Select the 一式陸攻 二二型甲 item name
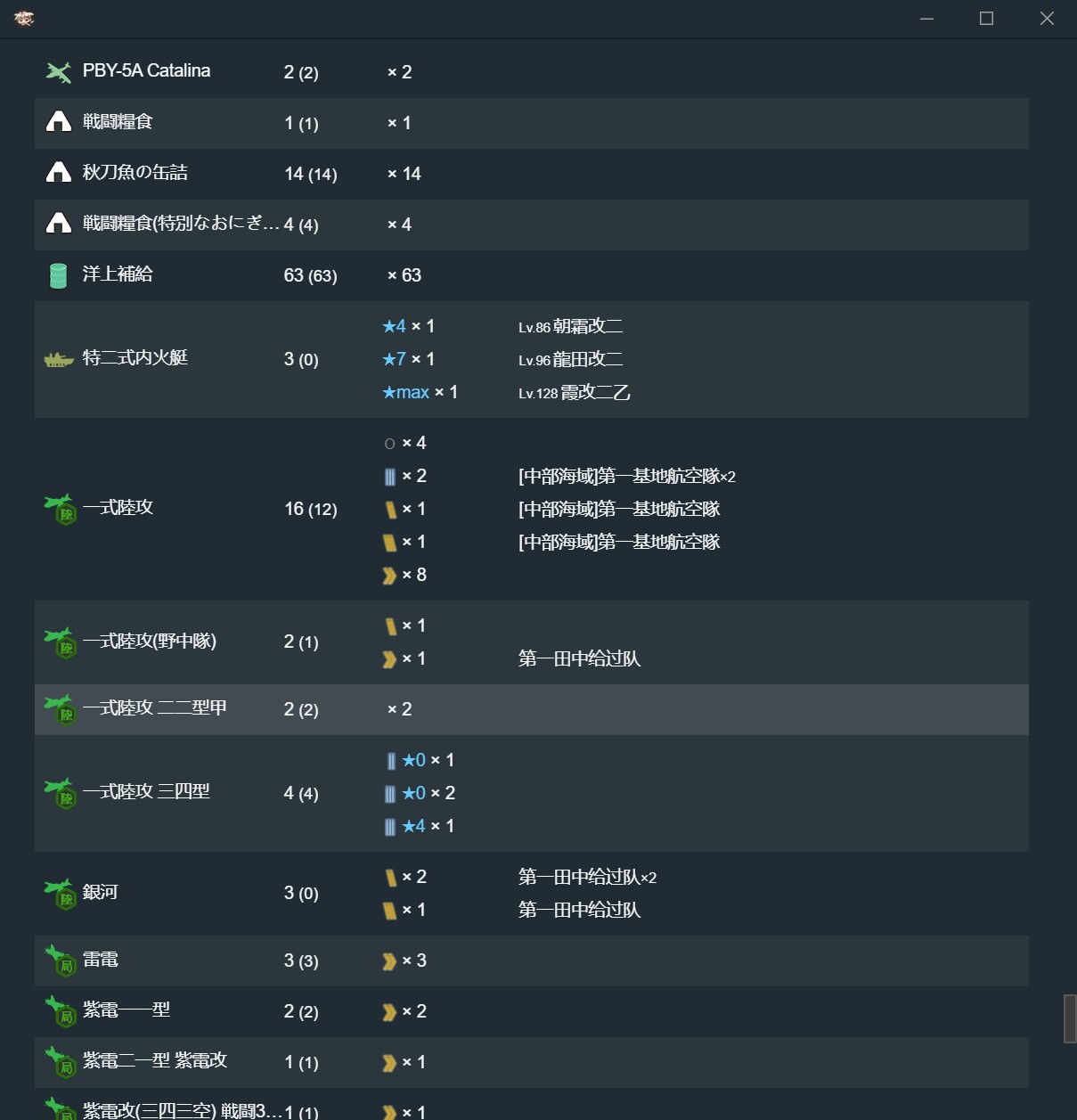 click(x=155, y=708)
